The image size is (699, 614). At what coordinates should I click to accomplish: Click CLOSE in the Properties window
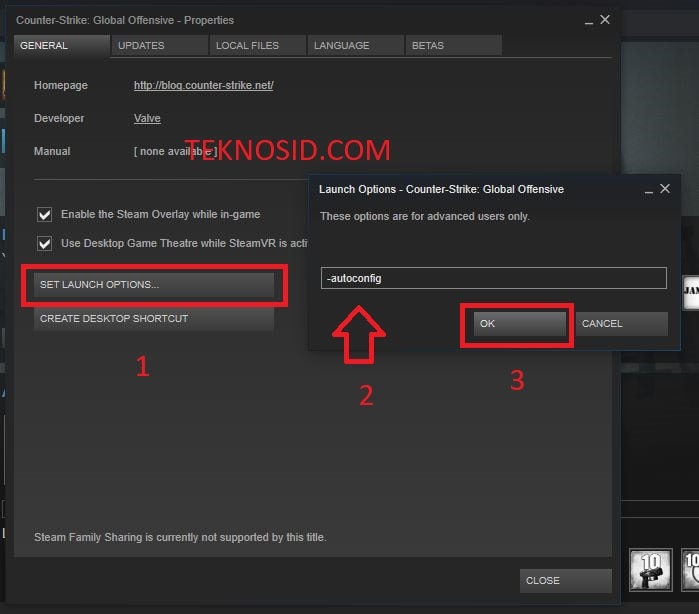[x=566, y=581]
